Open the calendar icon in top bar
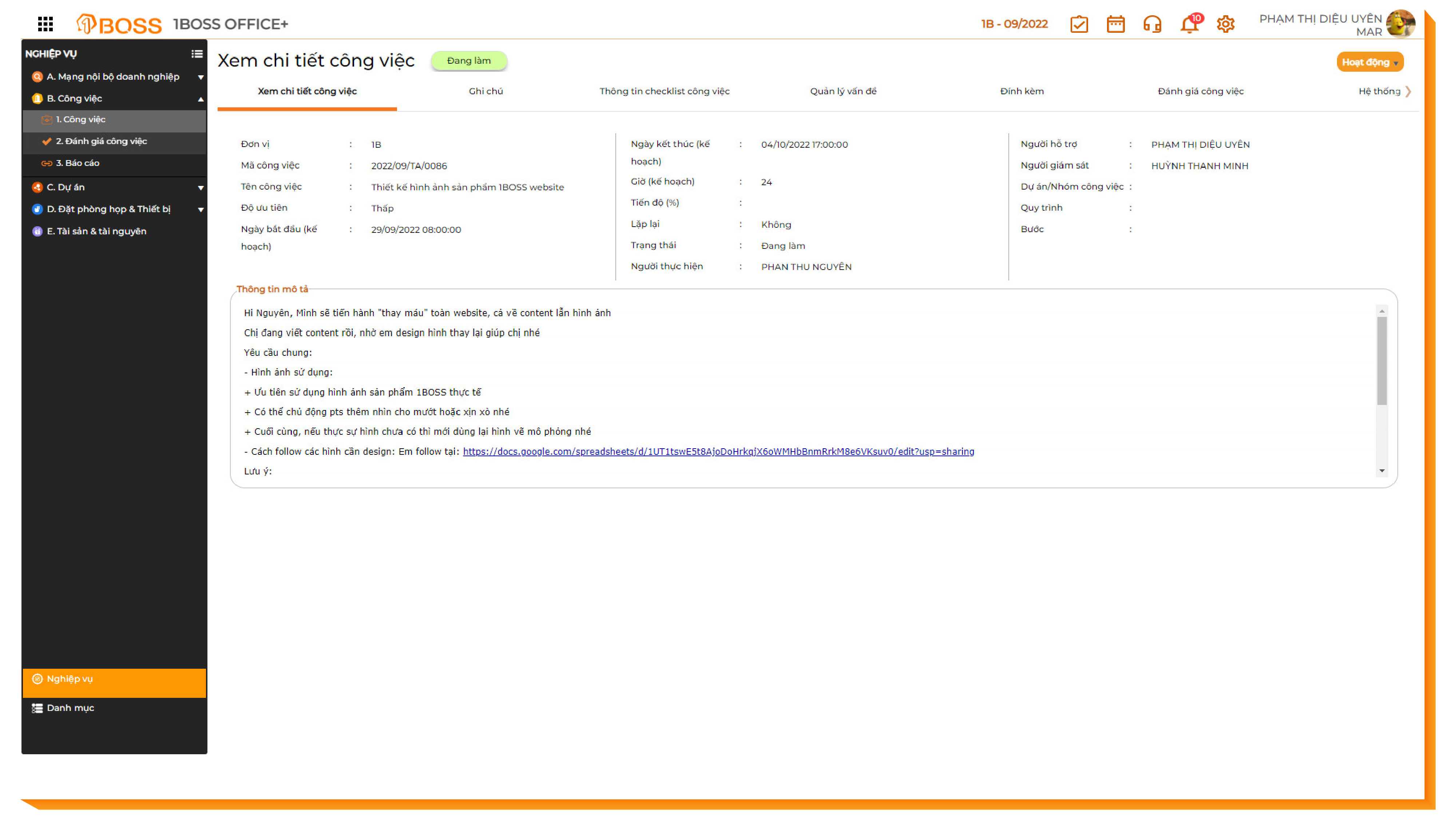Viewport: 1456px width, 819px height. [x=1115, y=24]
